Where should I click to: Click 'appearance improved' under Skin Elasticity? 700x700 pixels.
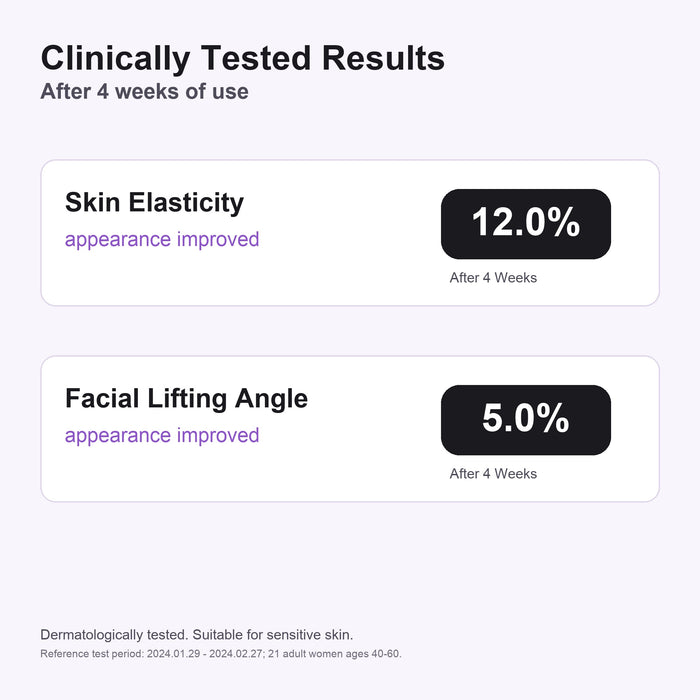[x=162, y=240]
